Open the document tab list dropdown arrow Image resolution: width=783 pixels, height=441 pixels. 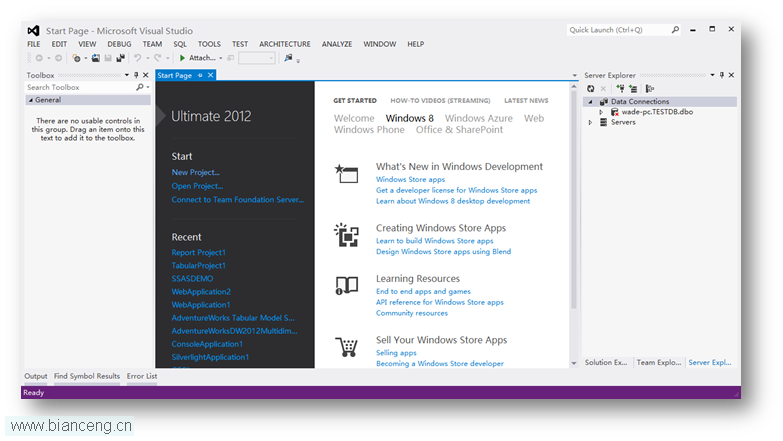574,75
